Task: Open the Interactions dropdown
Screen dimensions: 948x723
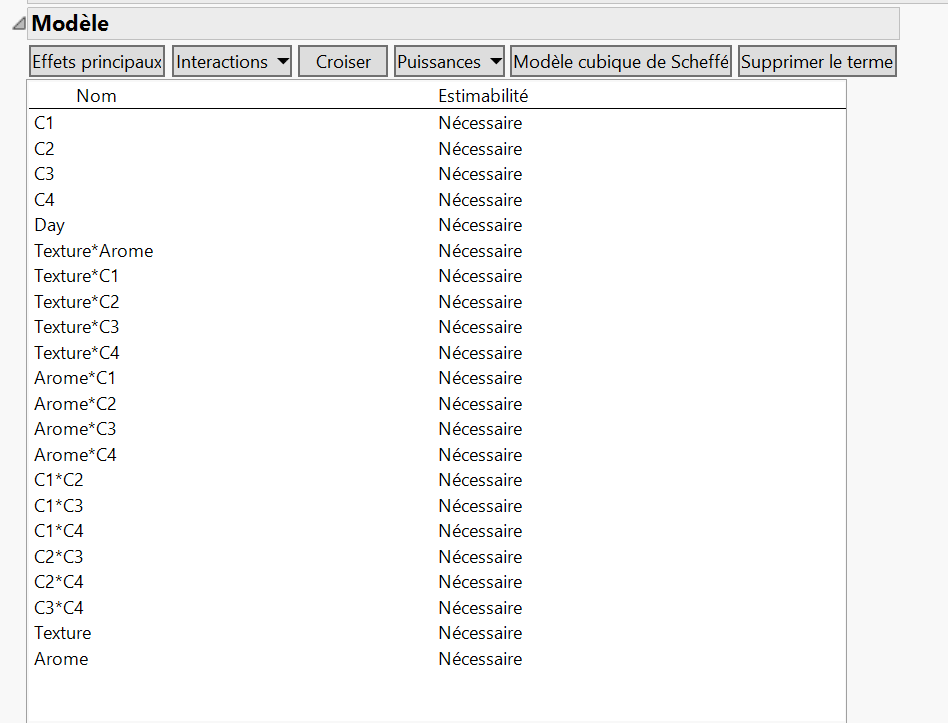Action: coord(231,61)
